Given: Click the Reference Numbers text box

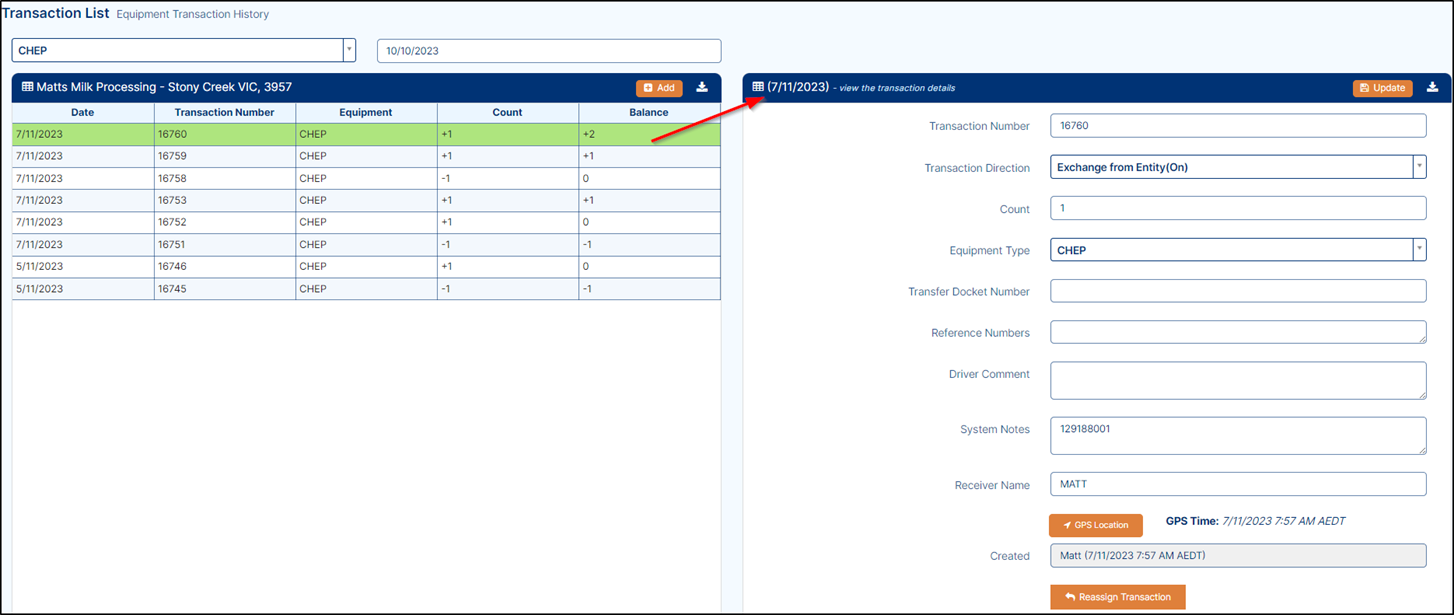Looking at the screenshot, I should (1238, 332).
